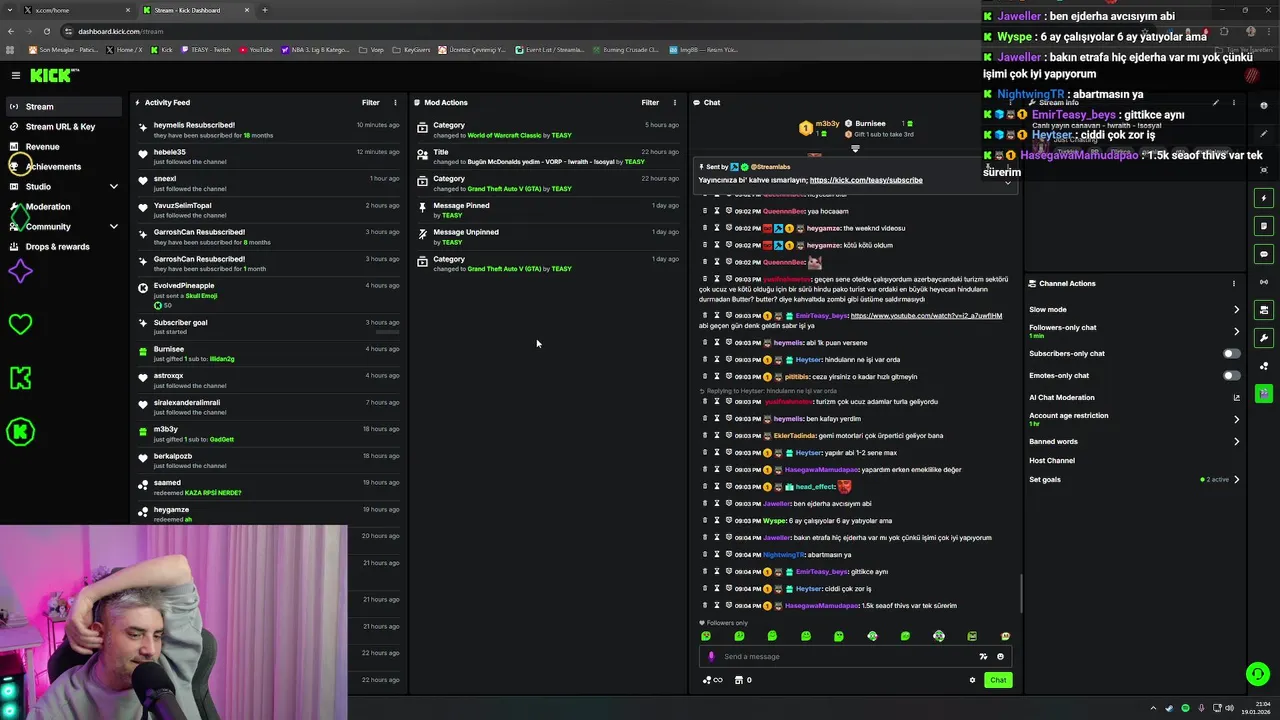This screenshot has width=1280, height=720.
Task: Click the shop icon below the message box
Action: click(x=739, y=680)
